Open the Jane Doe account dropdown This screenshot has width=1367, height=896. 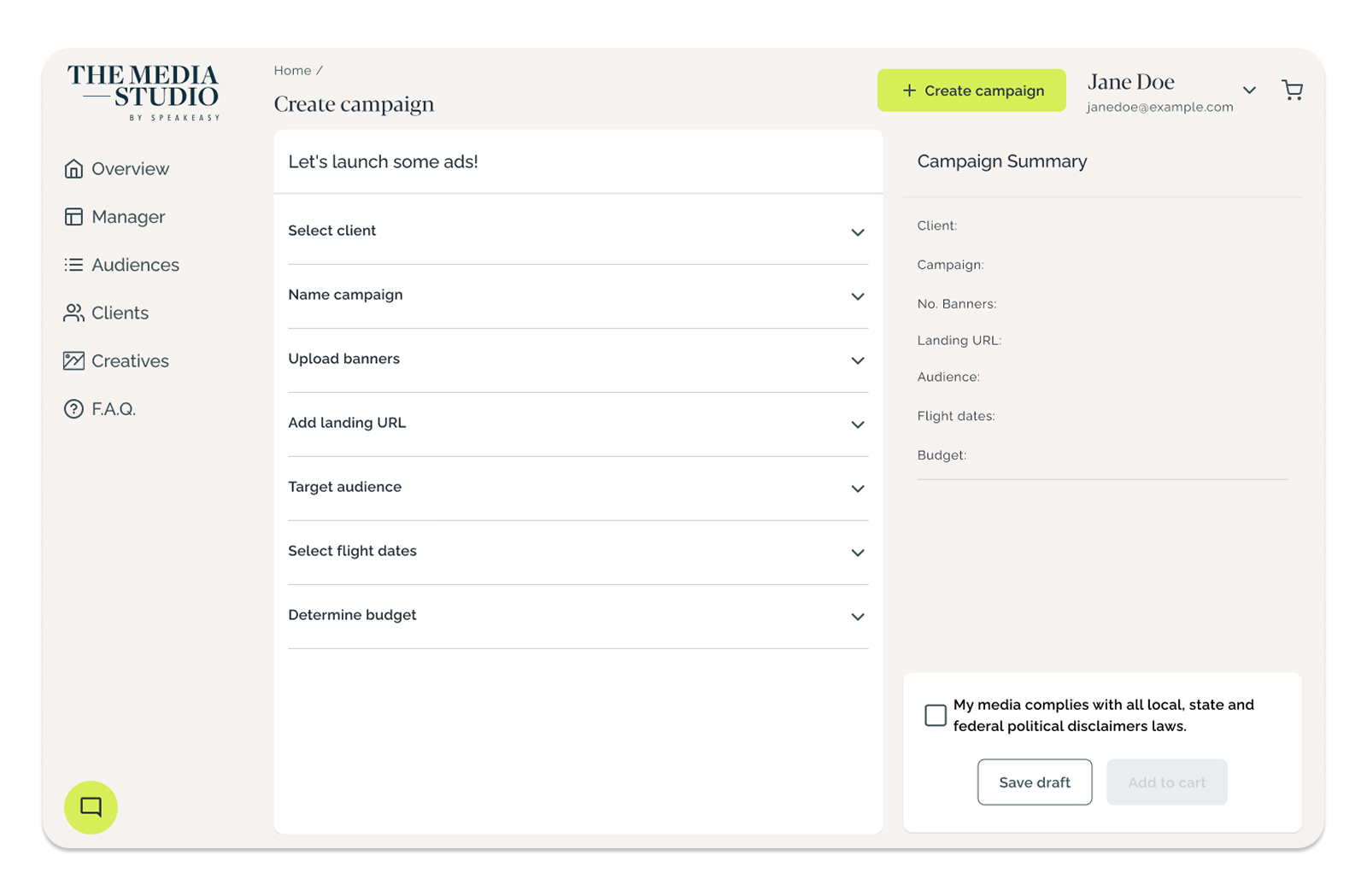(1249, 90)
